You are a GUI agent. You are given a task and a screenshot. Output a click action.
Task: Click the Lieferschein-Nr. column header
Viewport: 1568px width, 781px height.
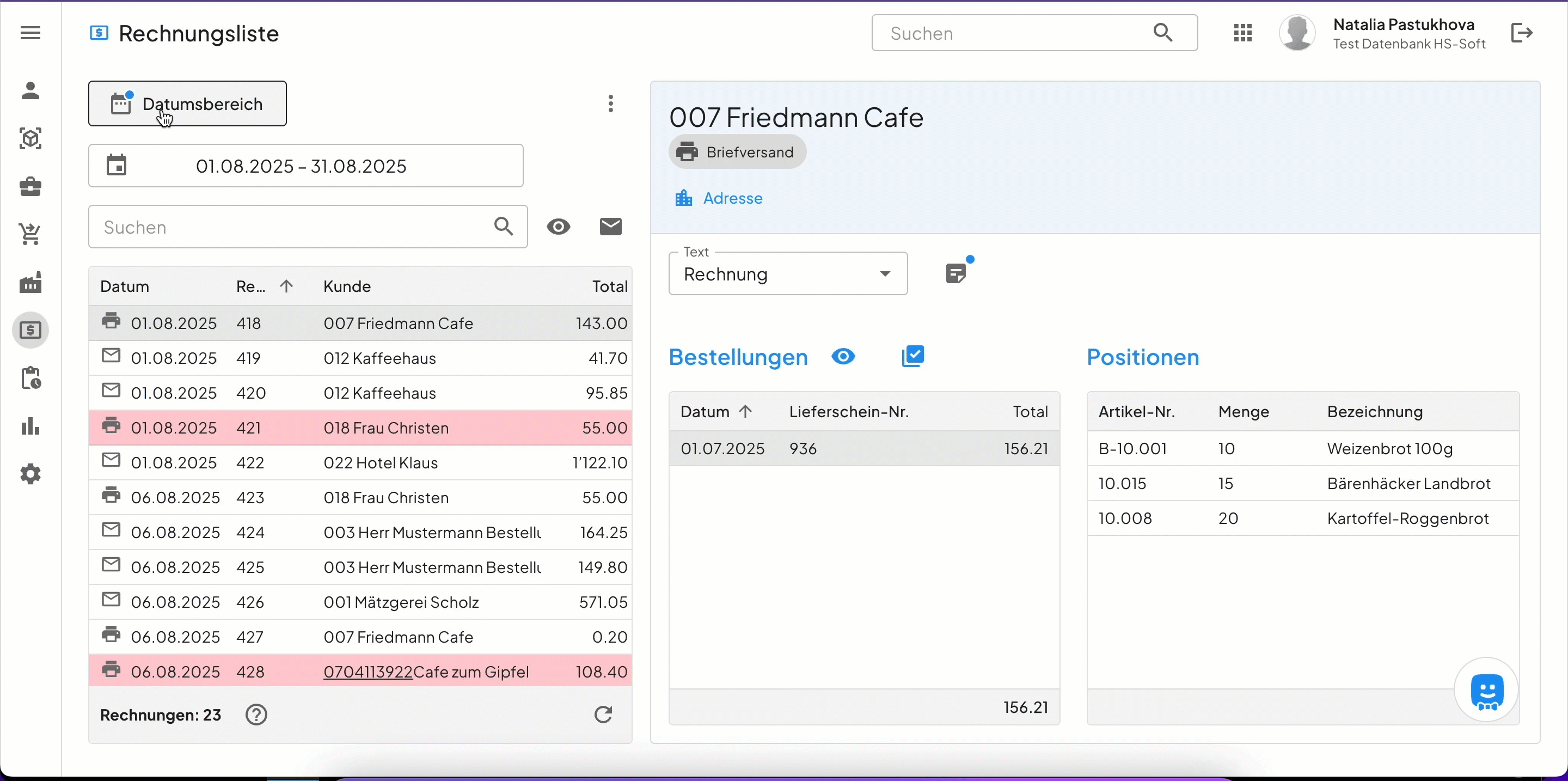pyautogui.click(x=849, y=412)
